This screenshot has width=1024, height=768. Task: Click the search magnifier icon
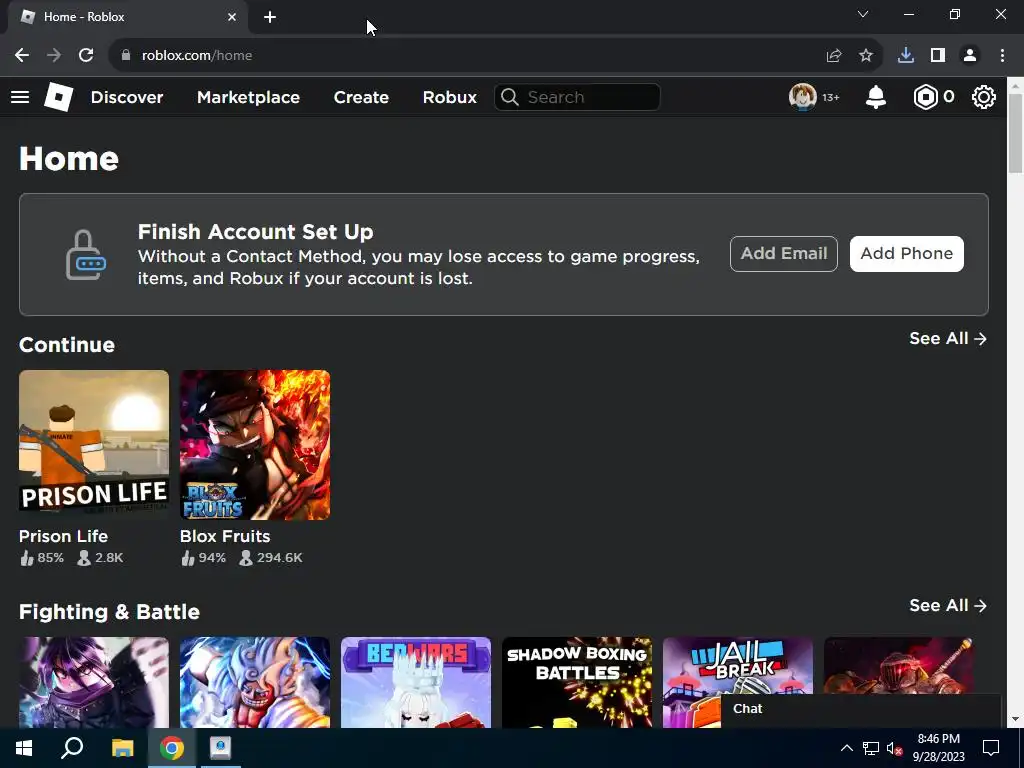[x=510, y=97]
